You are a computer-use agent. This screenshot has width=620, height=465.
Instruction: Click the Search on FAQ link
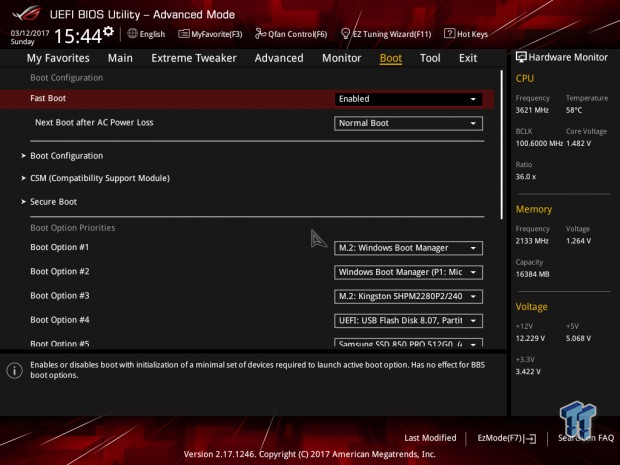click(x=586, y=438)
